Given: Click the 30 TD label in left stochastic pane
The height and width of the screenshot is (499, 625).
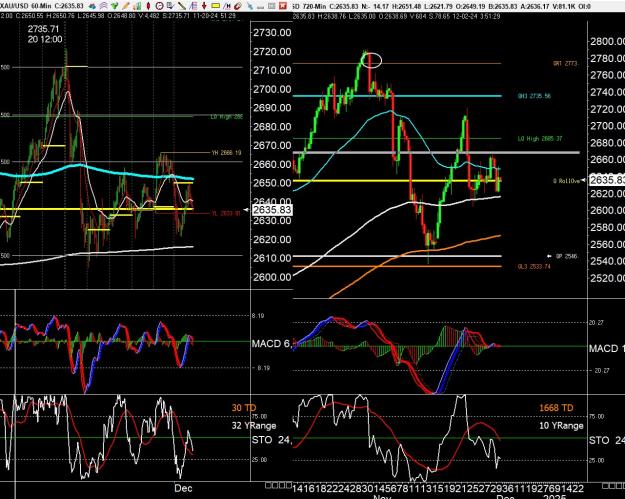Looking at the screenshot, I should 244,408.
